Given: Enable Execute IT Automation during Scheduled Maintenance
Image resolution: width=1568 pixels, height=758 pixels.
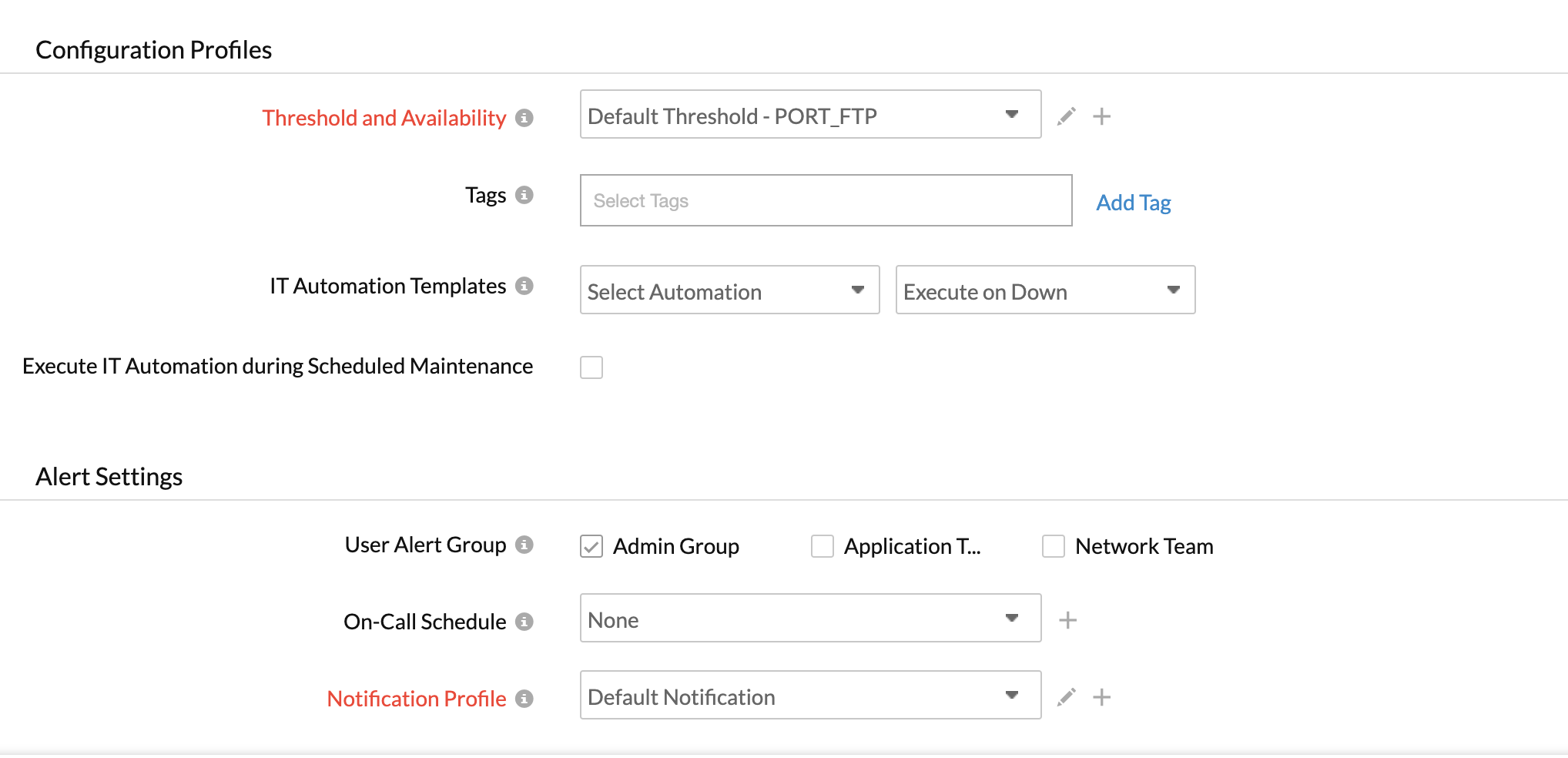Looking at the screenshot, I should click(591, 367).
